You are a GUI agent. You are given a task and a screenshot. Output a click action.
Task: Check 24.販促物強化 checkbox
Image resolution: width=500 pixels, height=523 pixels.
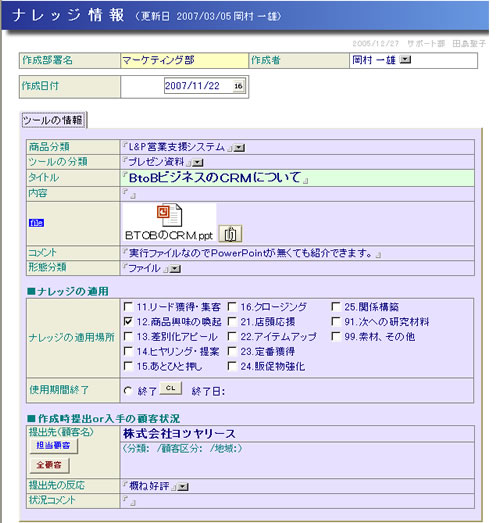(232, 366)
